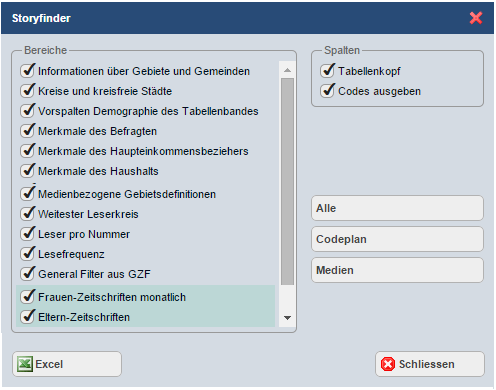Export via the Excel button
This screenshot has width=496, height=390.
[x=67, y=364]
